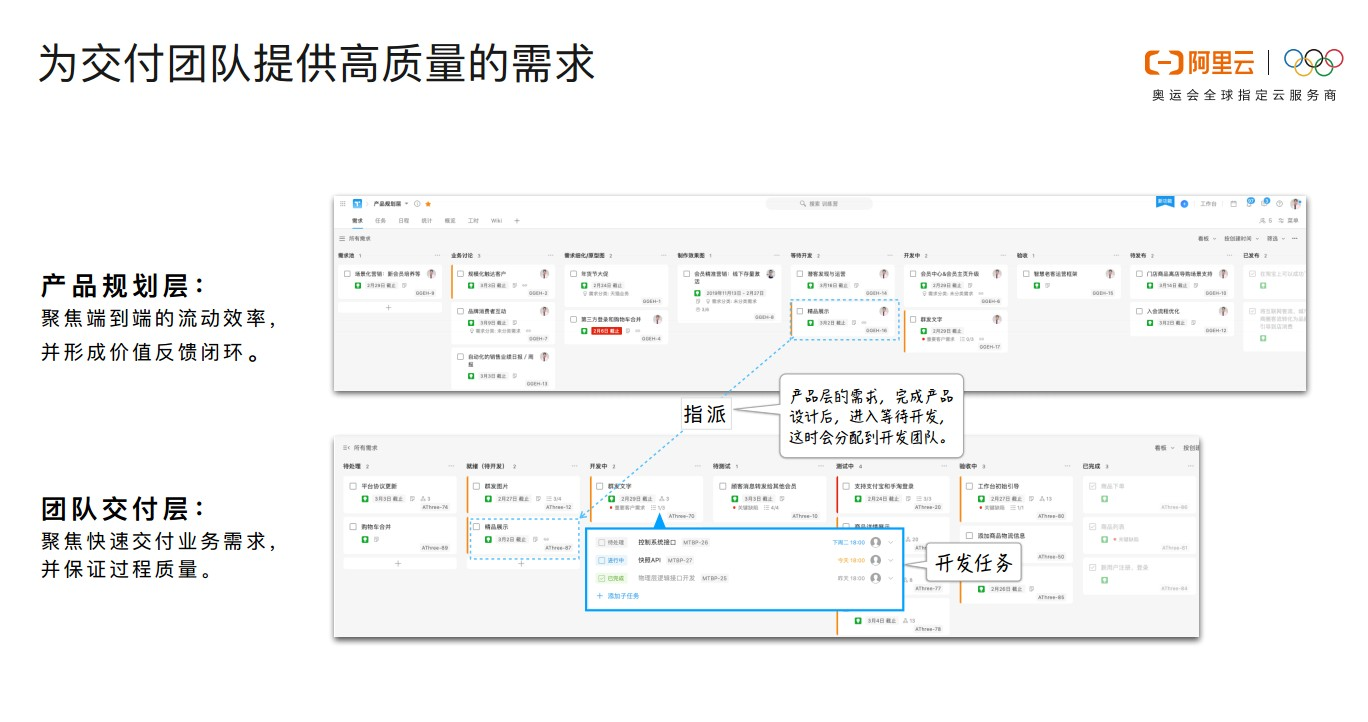
Task: Click the star icon to unfavorite 产品规划图 project
Action: pyautogui.click(x=428, y=203)
